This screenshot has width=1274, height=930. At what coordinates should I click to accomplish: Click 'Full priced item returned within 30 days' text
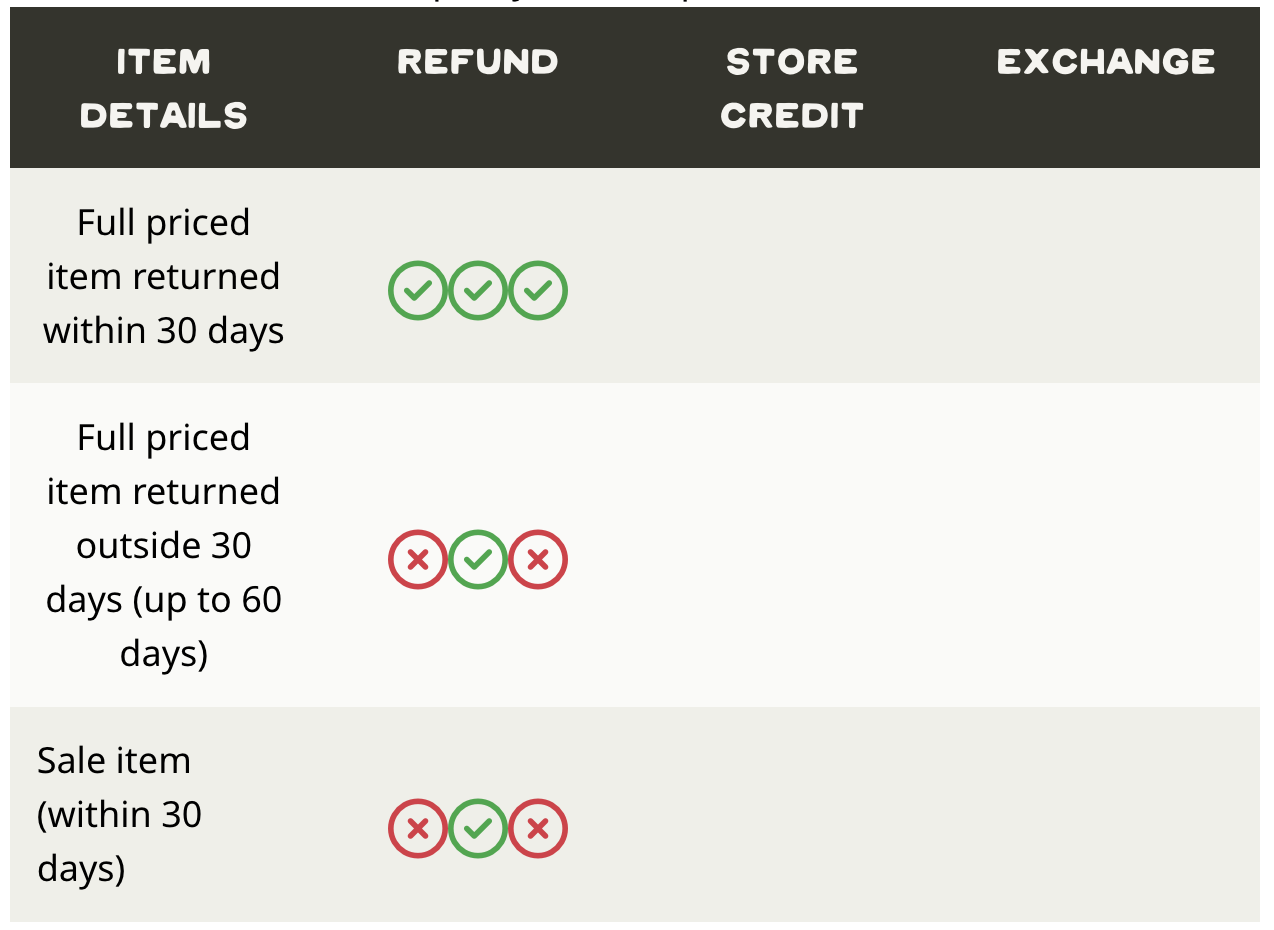coord(164,276)
